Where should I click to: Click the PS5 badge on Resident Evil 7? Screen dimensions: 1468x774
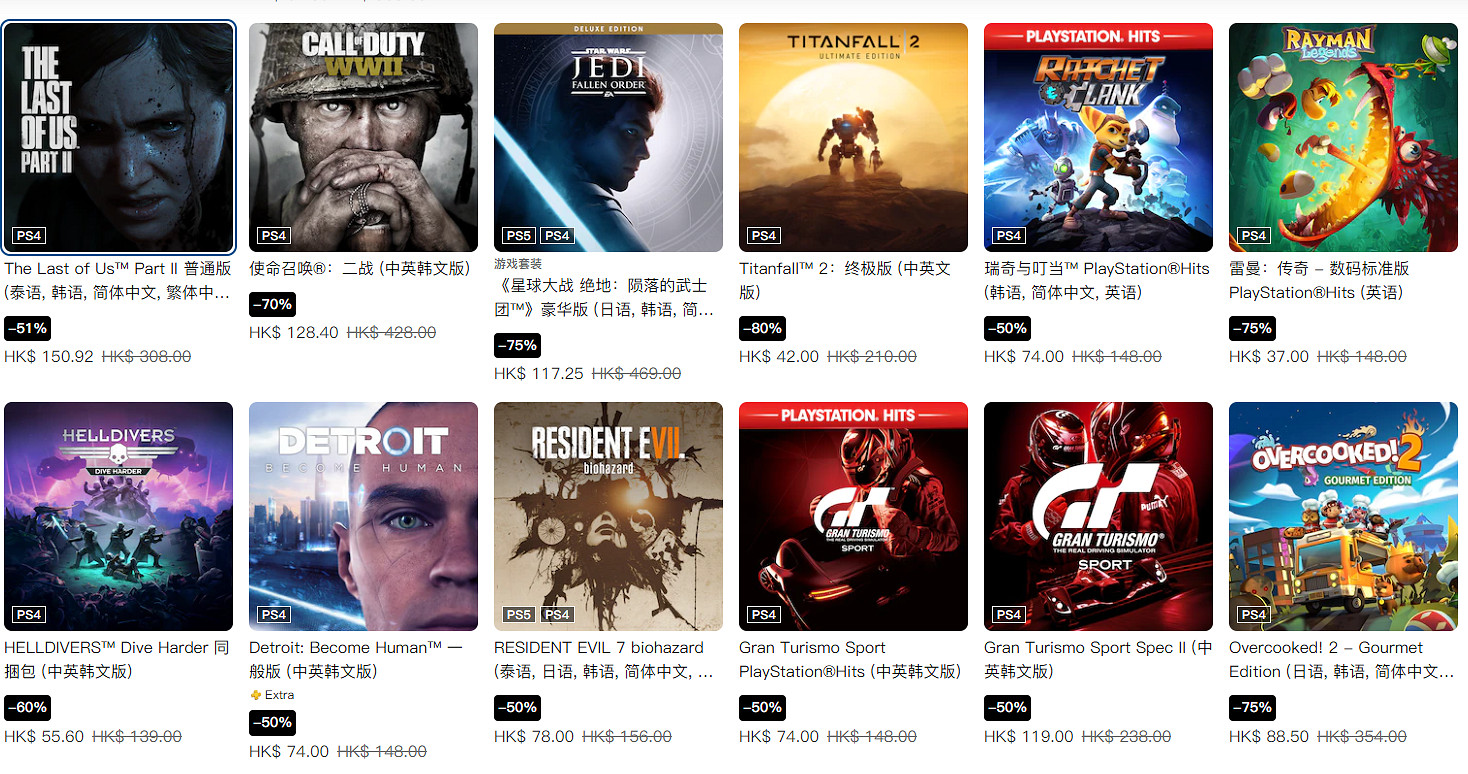[518, 615]
